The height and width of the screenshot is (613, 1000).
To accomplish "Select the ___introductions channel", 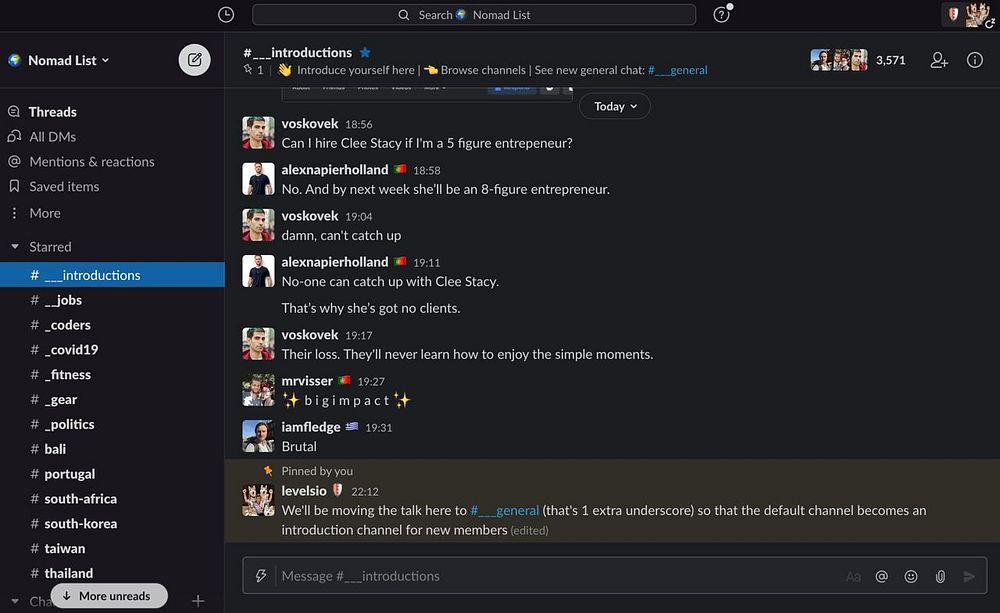I will (x=112, y=275).
